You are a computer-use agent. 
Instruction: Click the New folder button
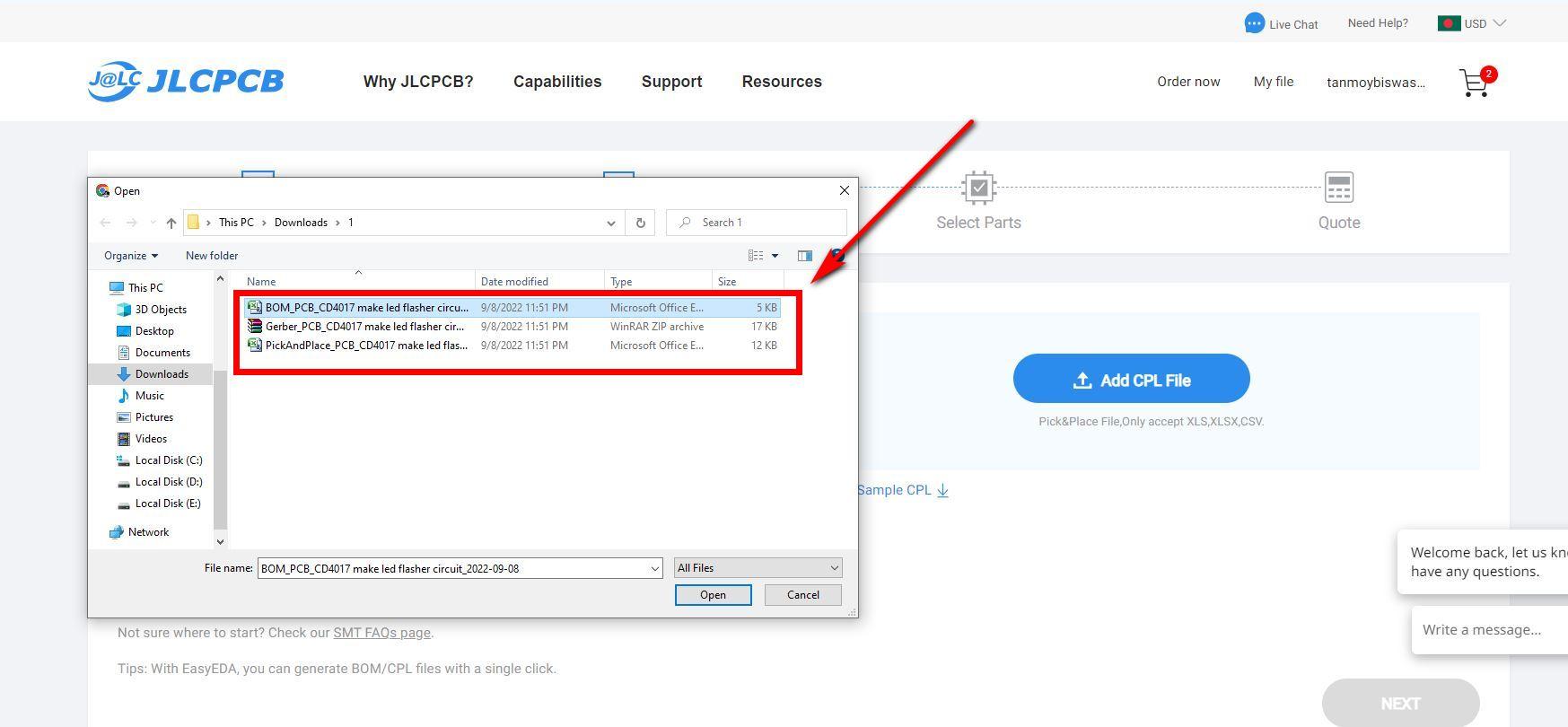[212, 256]
